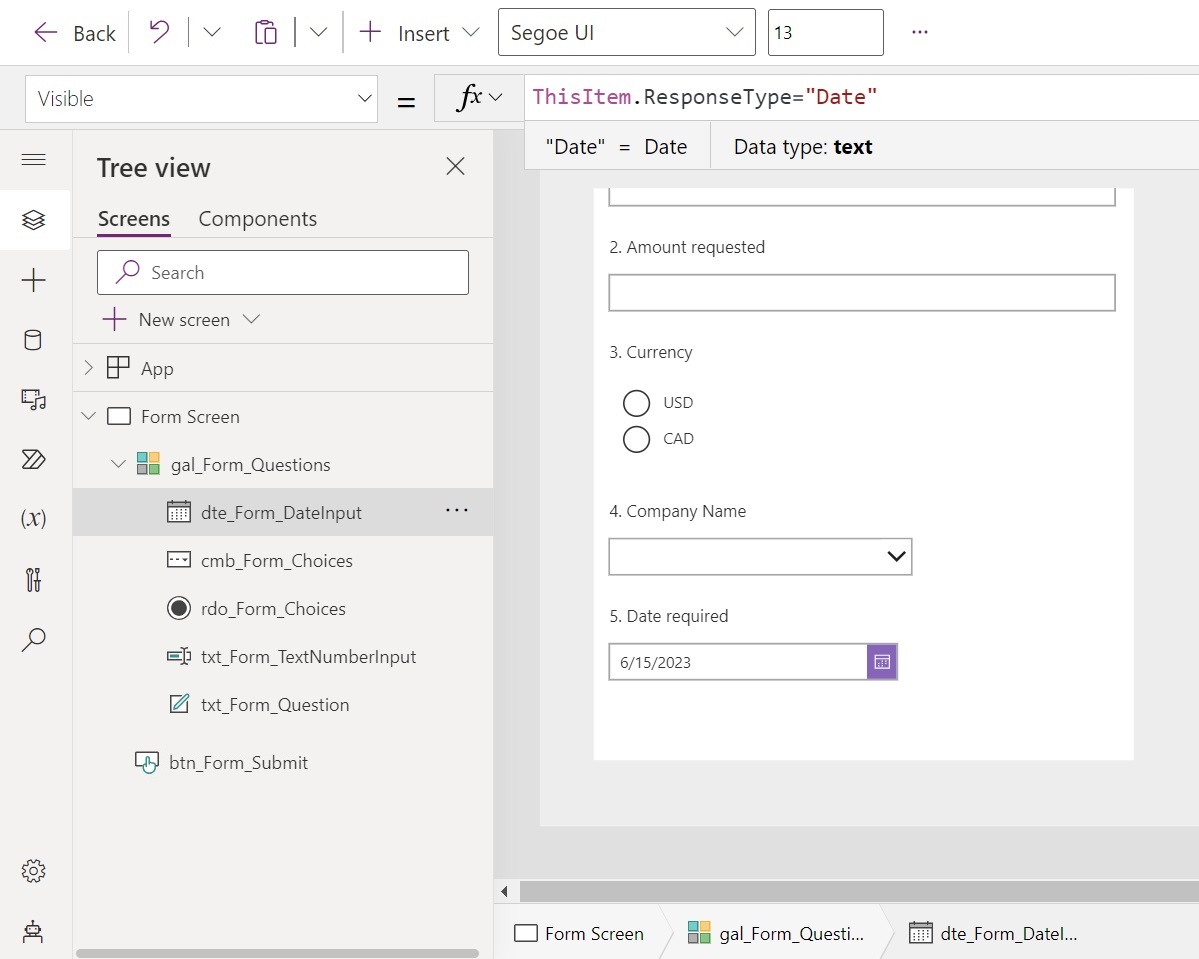Switch to the Screens tab
Viewport: 1199px width, 959px height.
tap(133, 219)
